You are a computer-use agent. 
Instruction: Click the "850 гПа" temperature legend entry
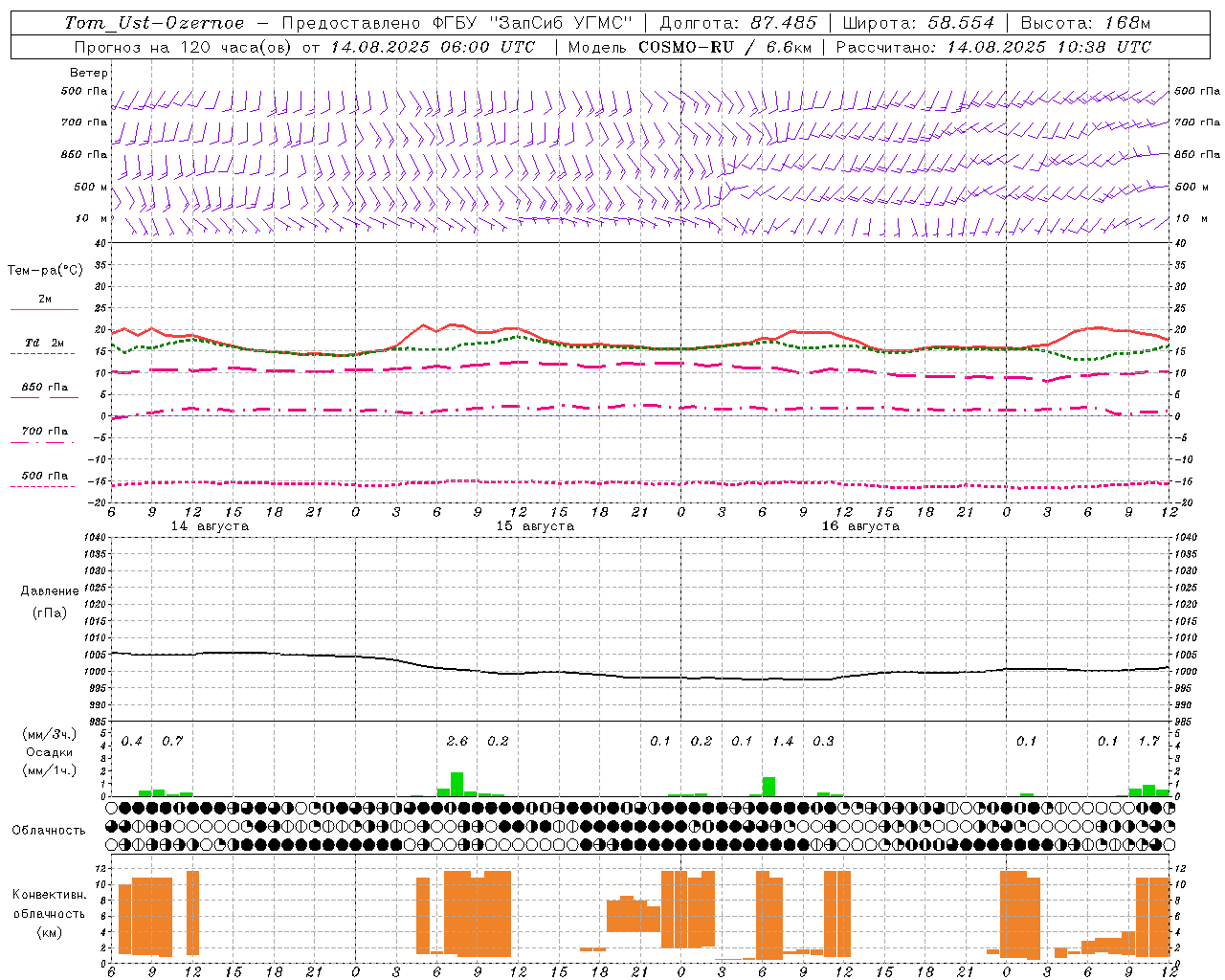(x=45, y=388)
